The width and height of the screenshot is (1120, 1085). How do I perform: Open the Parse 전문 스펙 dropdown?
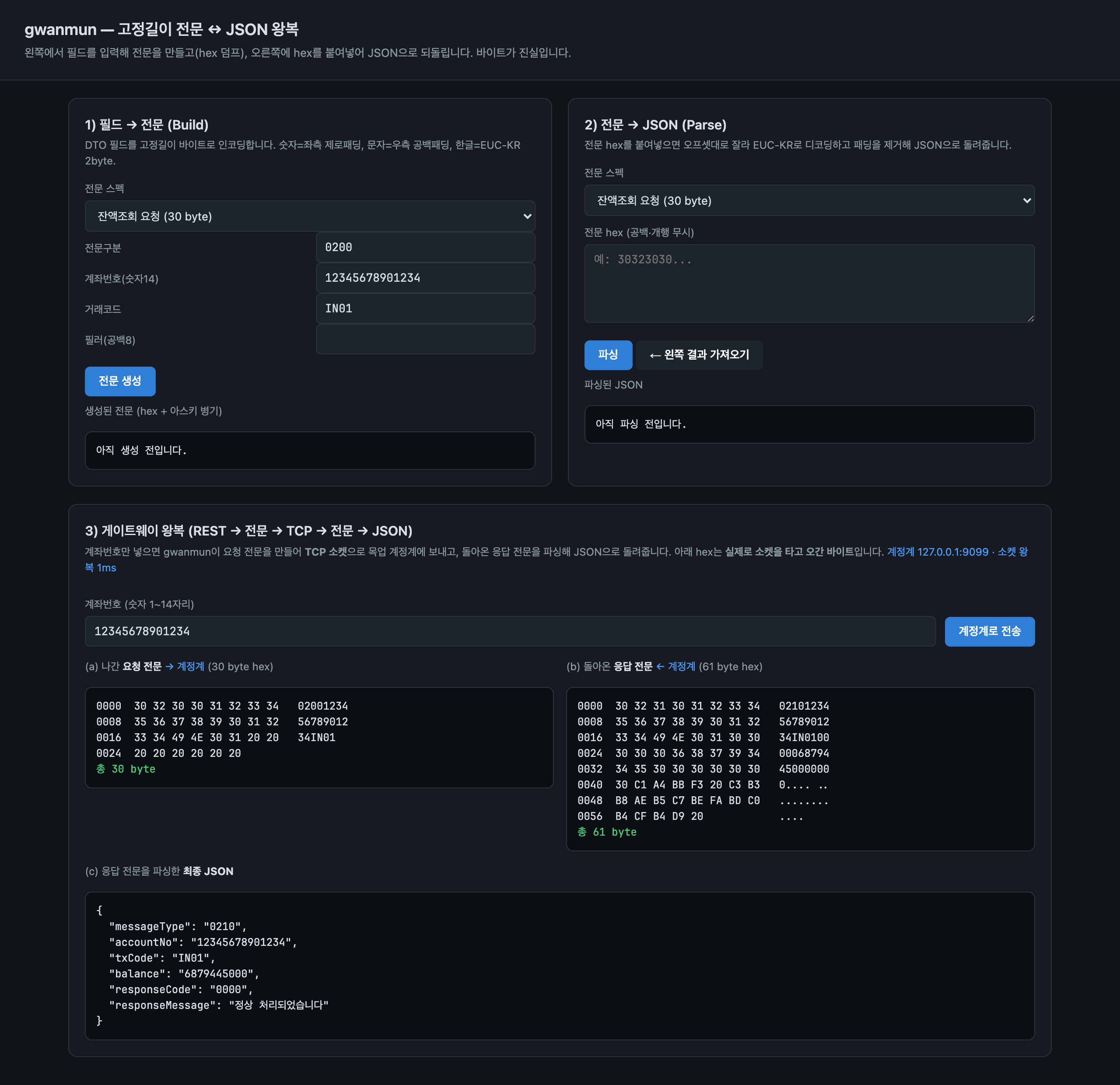[x=809, y=200]
